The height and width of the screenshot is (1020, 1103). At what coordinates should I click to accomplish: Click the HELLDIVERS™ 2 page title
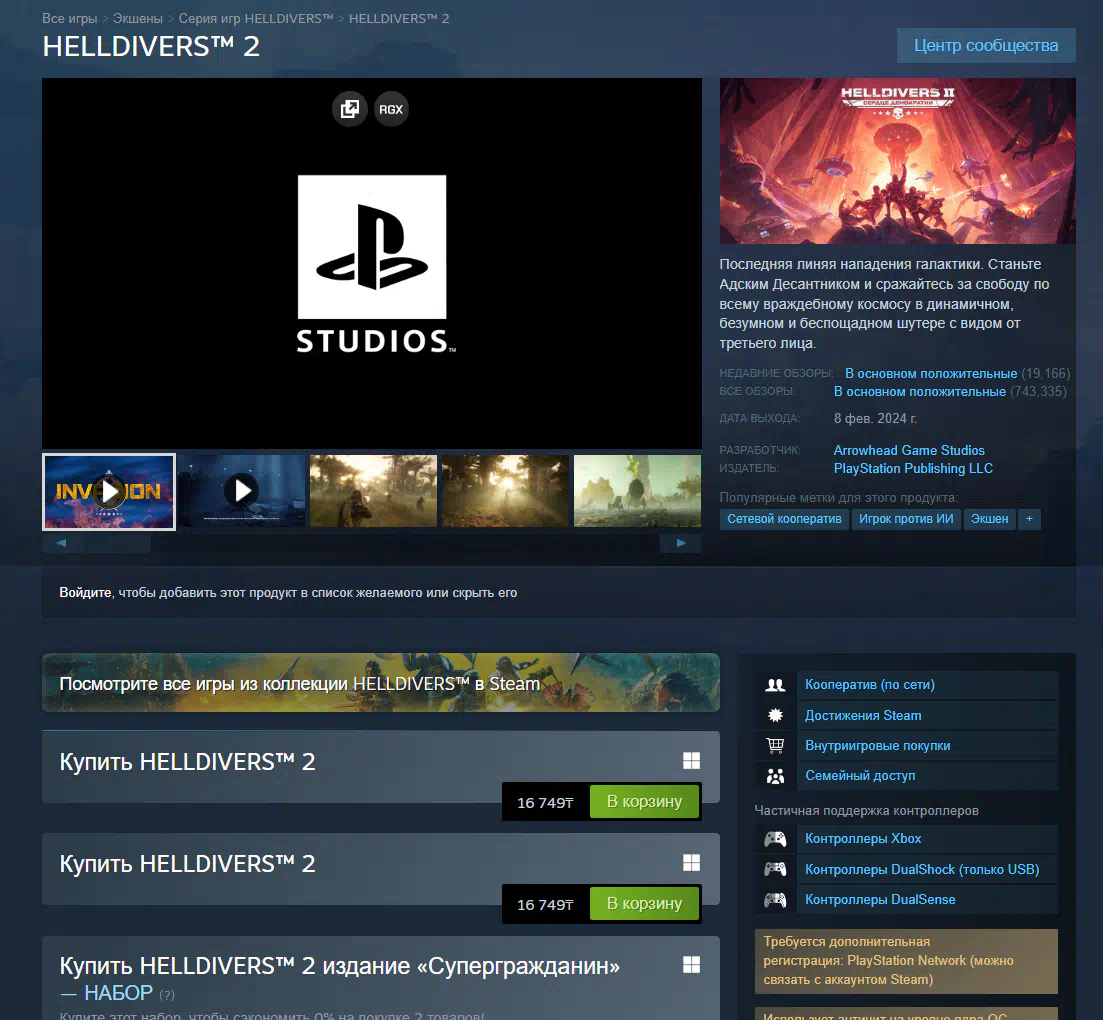click(151, 46)
